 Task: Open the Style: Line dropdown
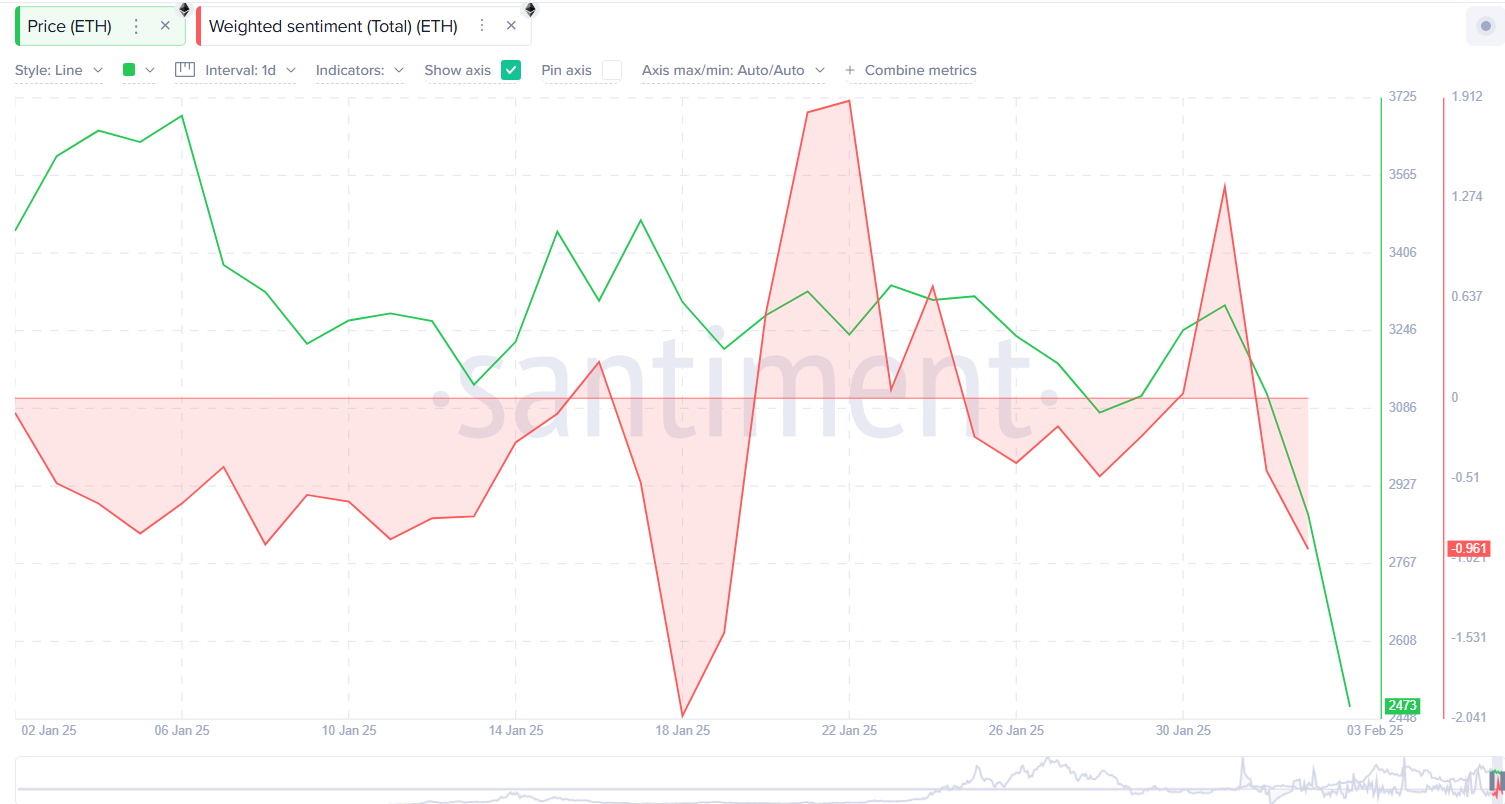[59, 70]
